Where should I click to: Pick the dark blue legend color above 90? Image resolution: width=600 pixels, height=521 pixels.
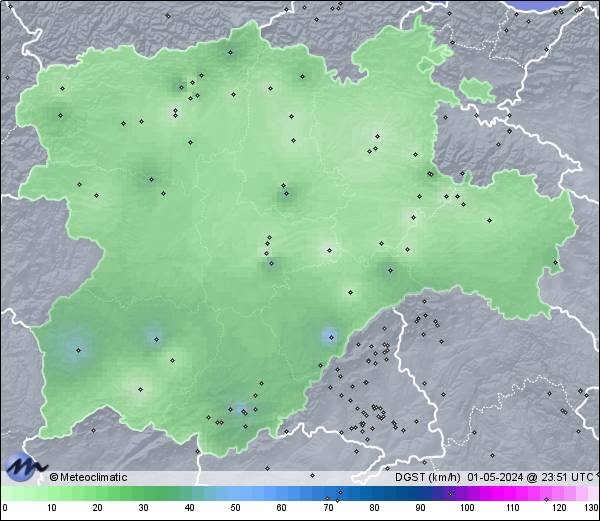click(420, 493)
